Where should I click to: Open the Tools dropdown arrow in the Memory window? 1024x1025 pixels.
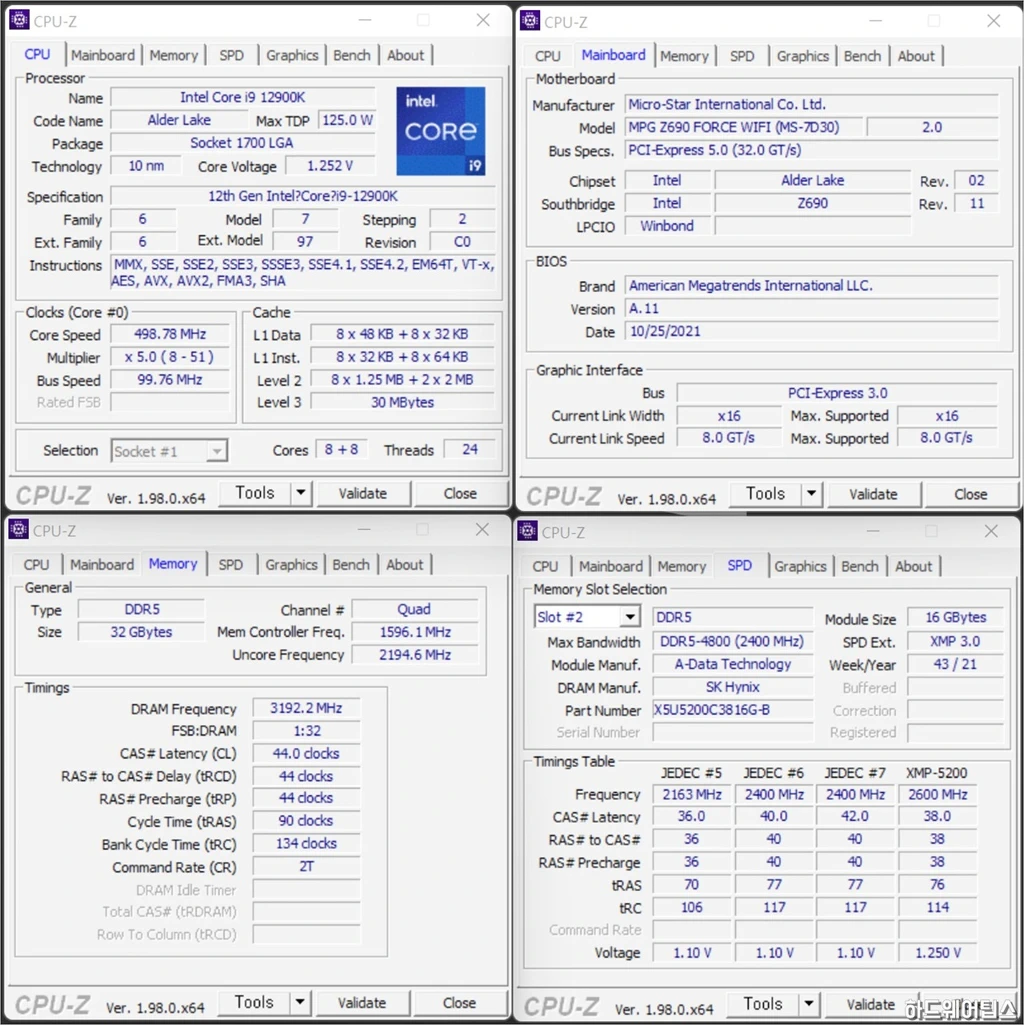click(x=300, y=1002)
